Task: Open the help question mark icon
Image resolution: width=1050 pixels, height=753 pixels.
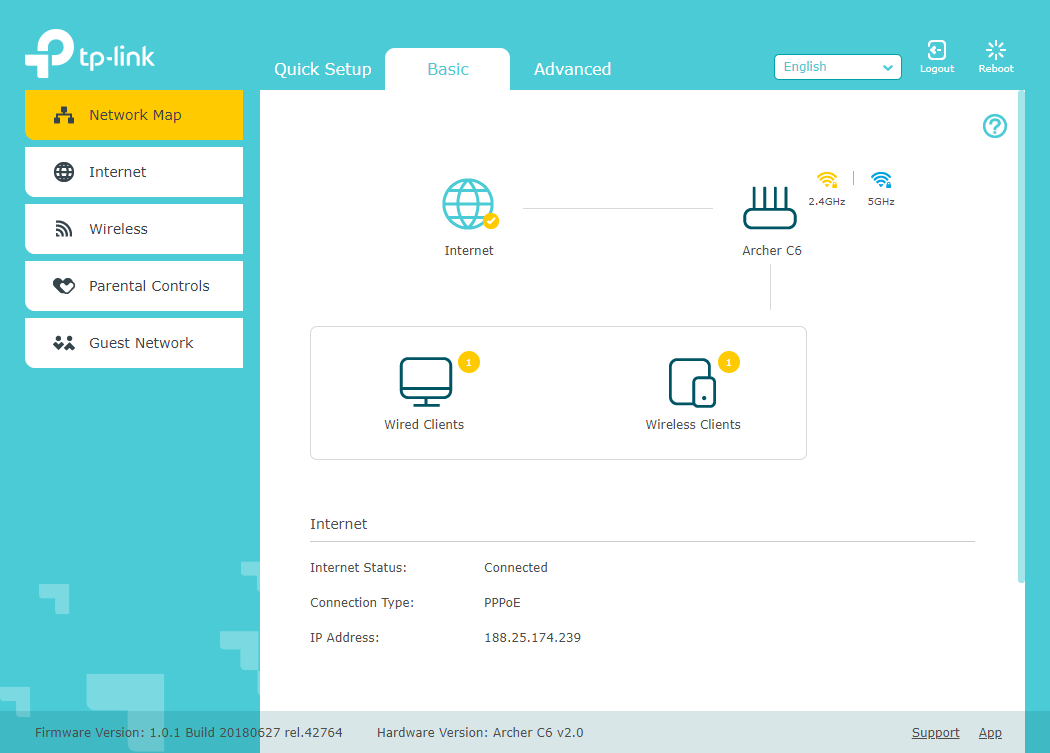Action: click(994, 126)
